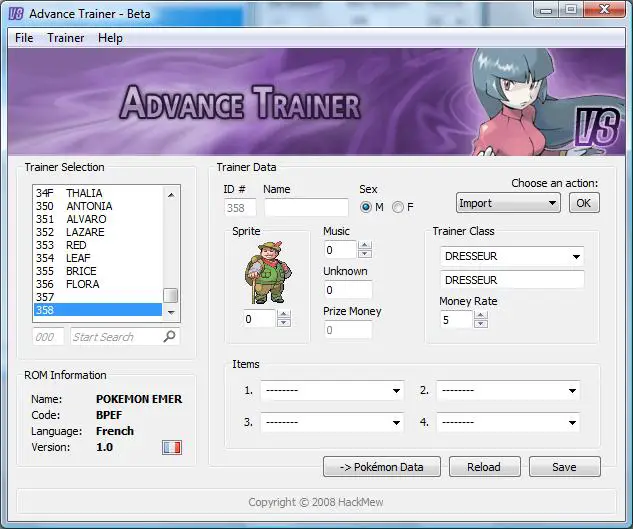The width and height of the screenshot is (633, 529).
Task: Increase the Music value with up arrow
Action: (x=365, y=245)
